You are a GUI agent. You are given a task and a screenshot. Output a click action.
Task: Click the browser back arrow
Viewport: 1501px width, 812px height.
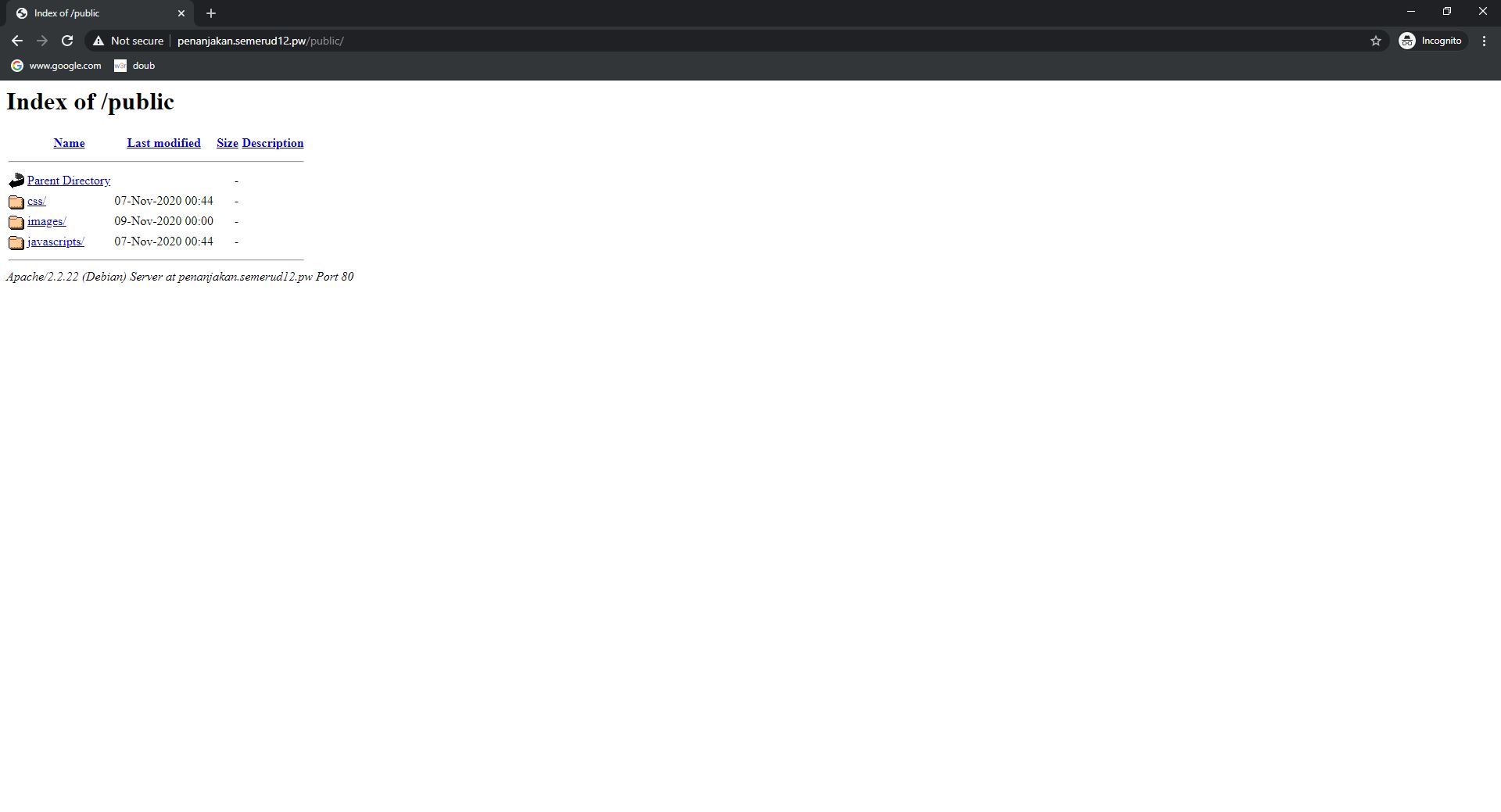pos(17,41)
